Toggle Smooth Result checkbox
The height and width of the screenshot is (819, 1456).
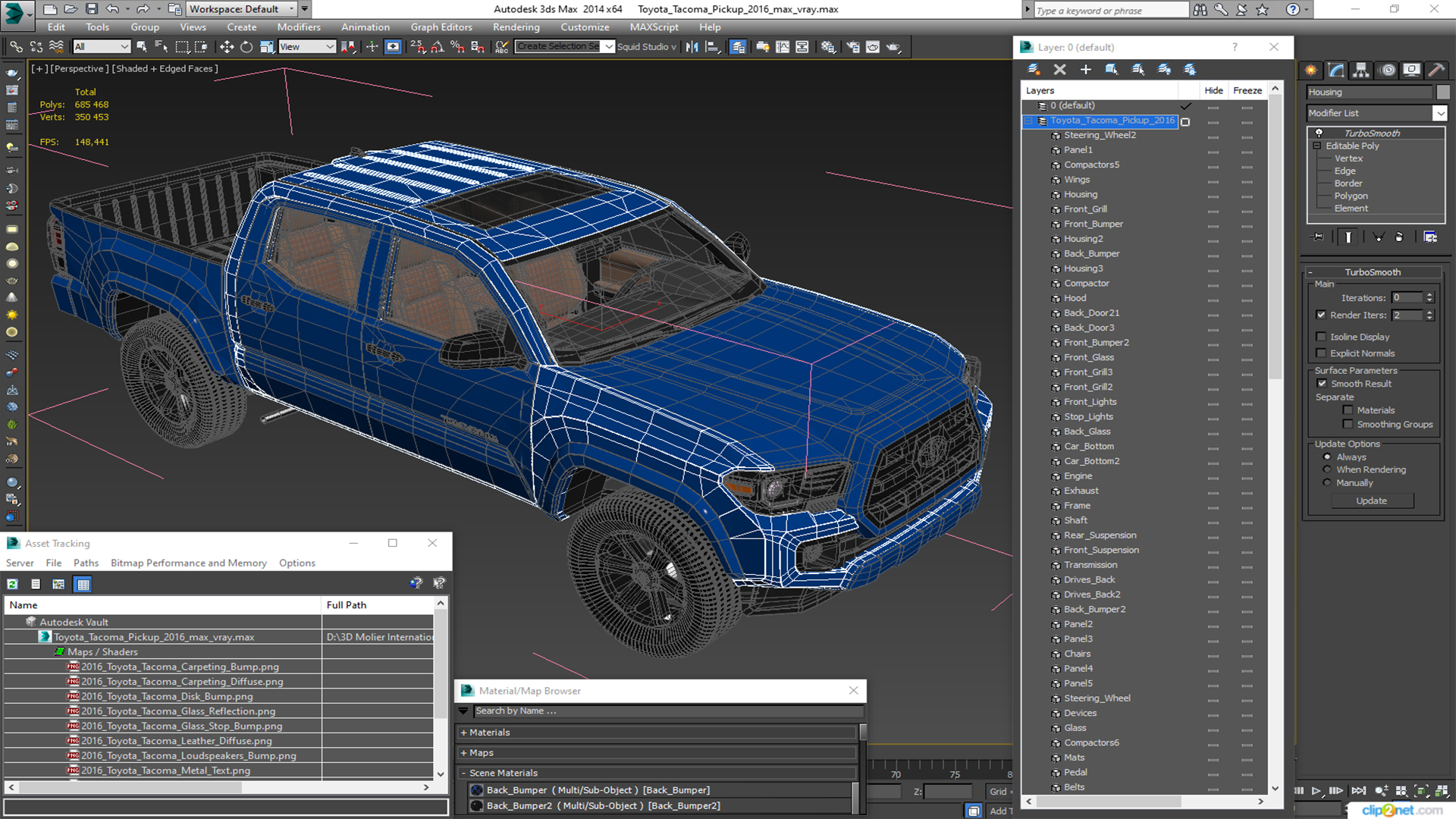(1322, 384)
